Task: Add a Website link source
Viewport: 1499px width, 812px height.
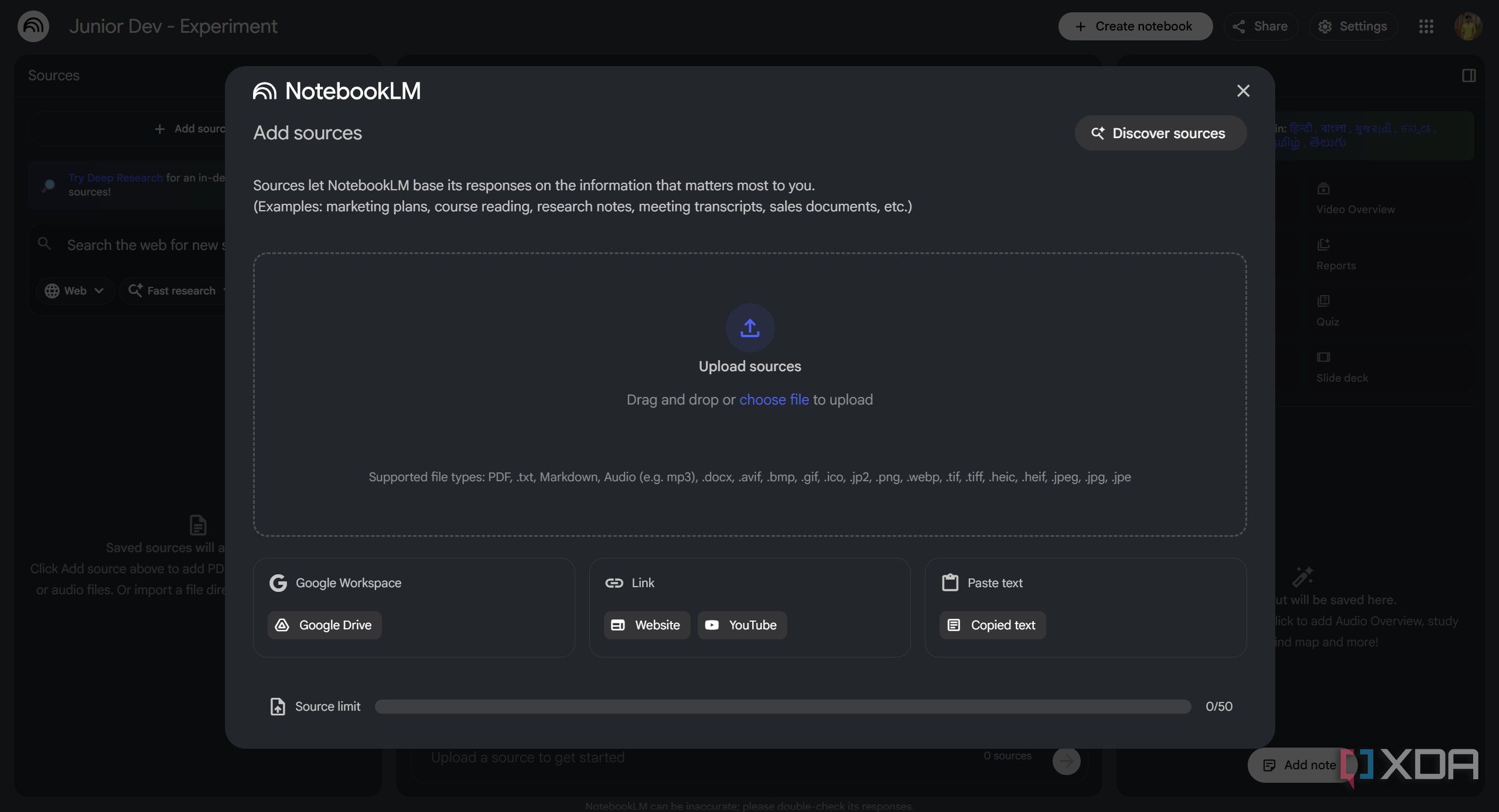Action: (647, 625)
